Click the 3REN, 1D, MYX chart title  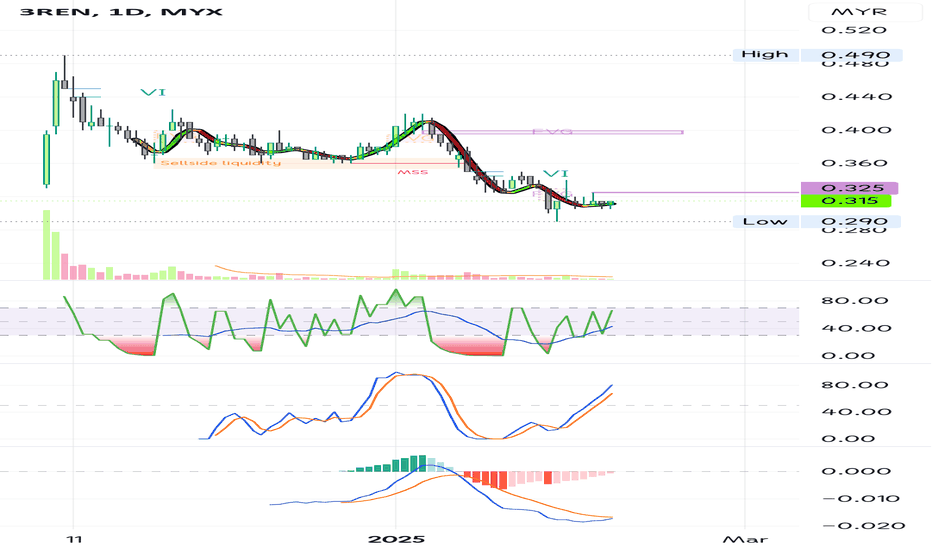[x=121, y=11]
